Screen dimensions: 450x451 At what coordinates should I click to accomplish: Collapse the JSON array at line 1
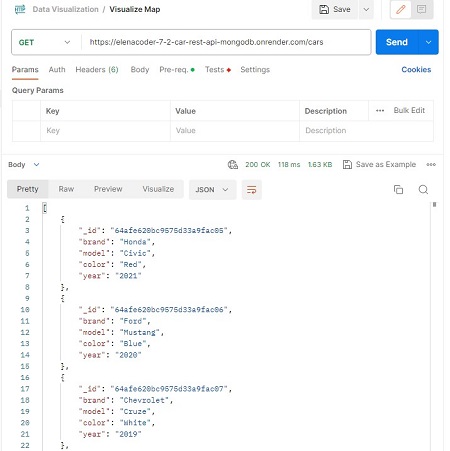tap(45, 208)
